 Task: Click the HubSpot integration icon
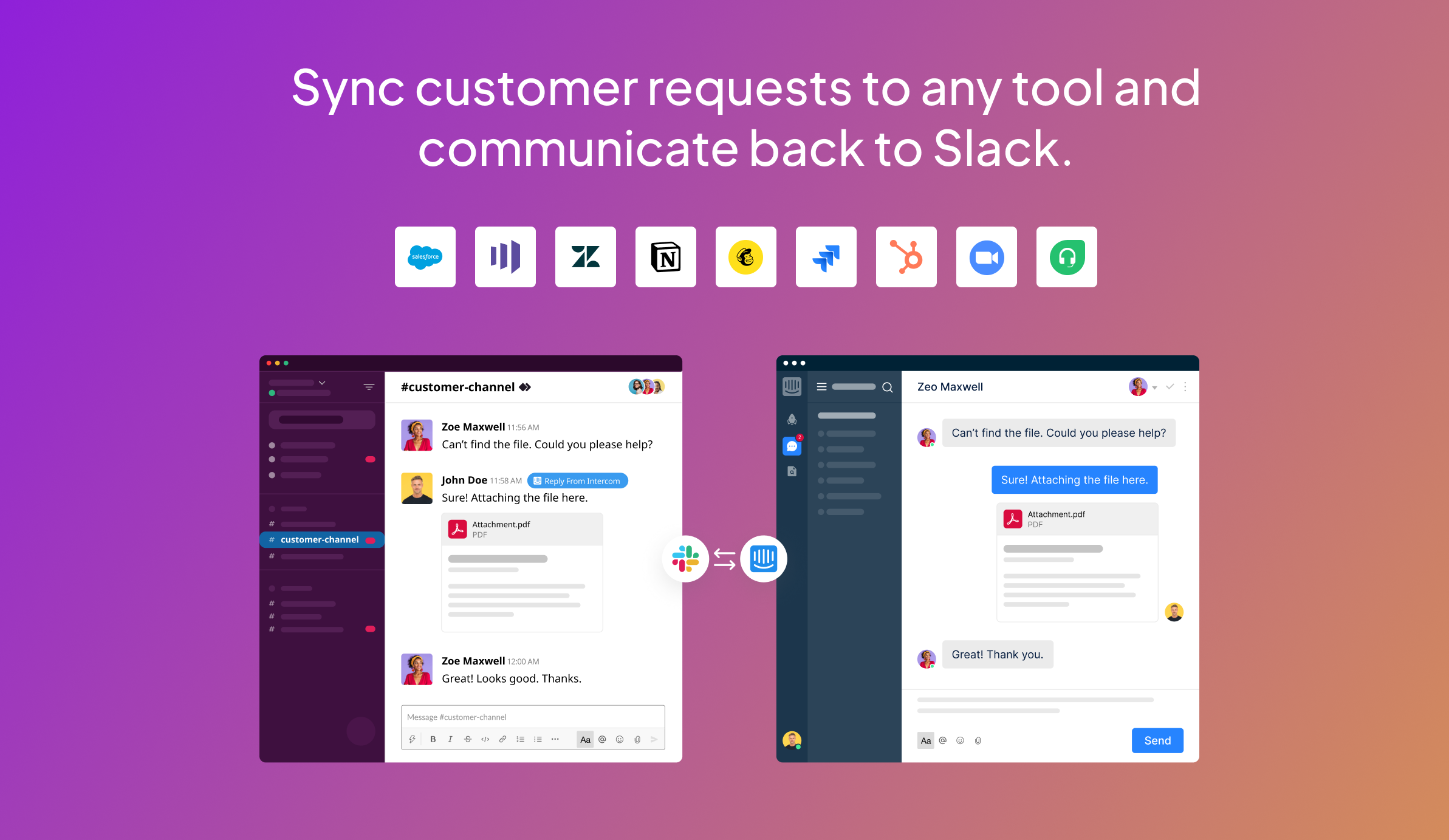(x=906, y=257)
